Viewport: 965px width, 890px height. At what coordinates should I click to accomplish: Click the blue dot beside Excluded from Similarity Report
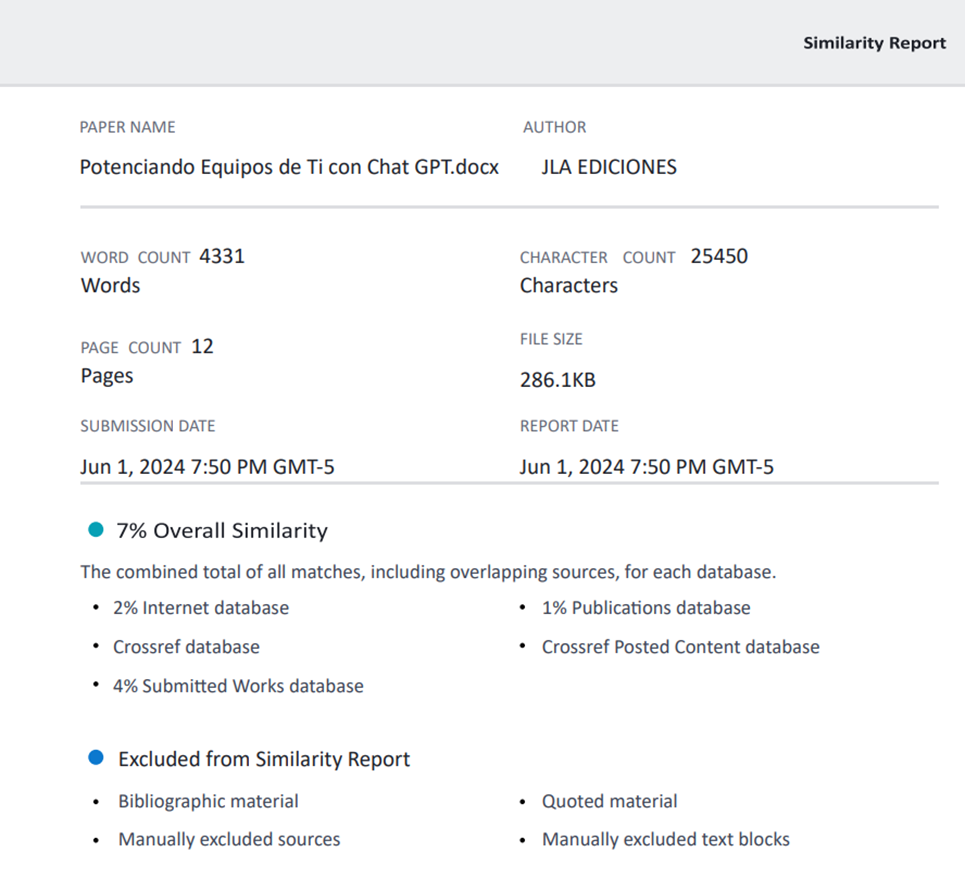(x=96, y=758)
